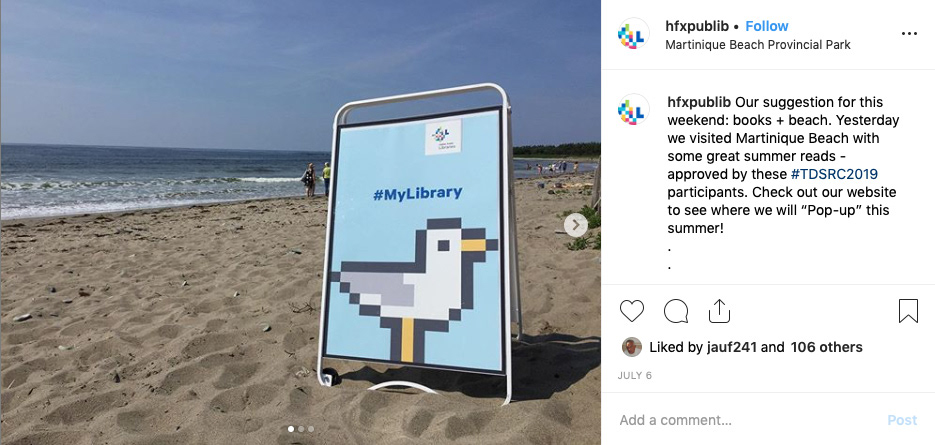Select the second carousel dot indicator

pyautogui.click(x=301, y=429)
